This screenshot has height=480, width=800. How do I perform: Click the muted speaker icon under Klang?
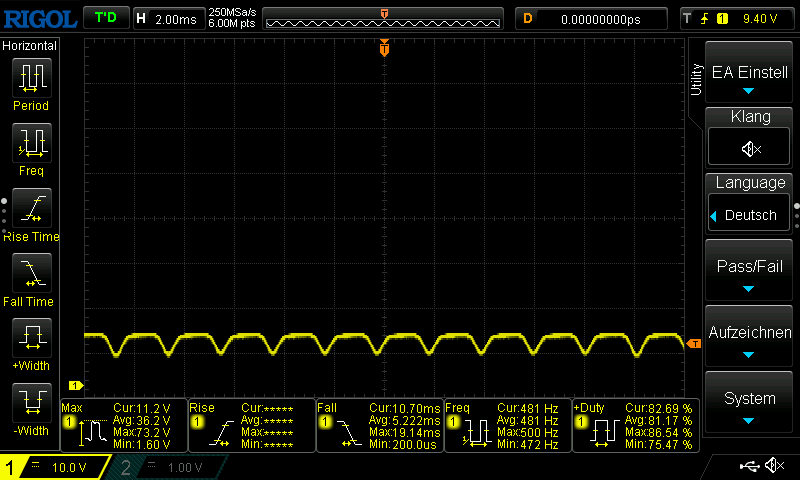750,149
